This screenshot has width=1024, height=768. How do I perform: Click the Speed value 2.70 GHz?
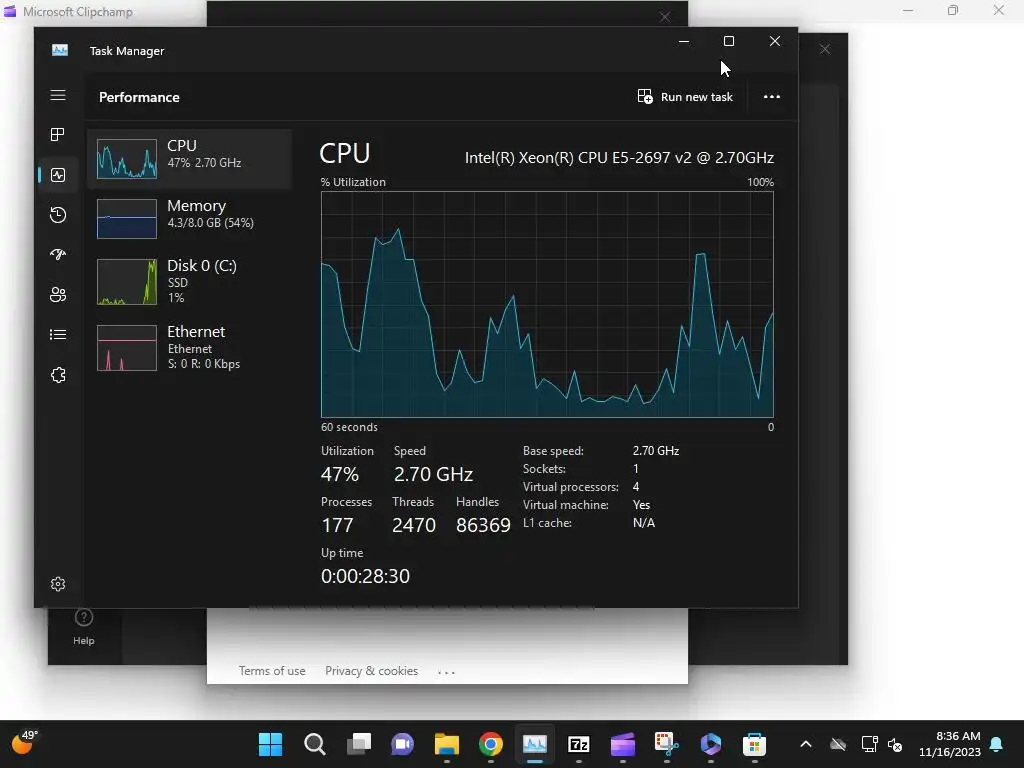pos(433,474)
